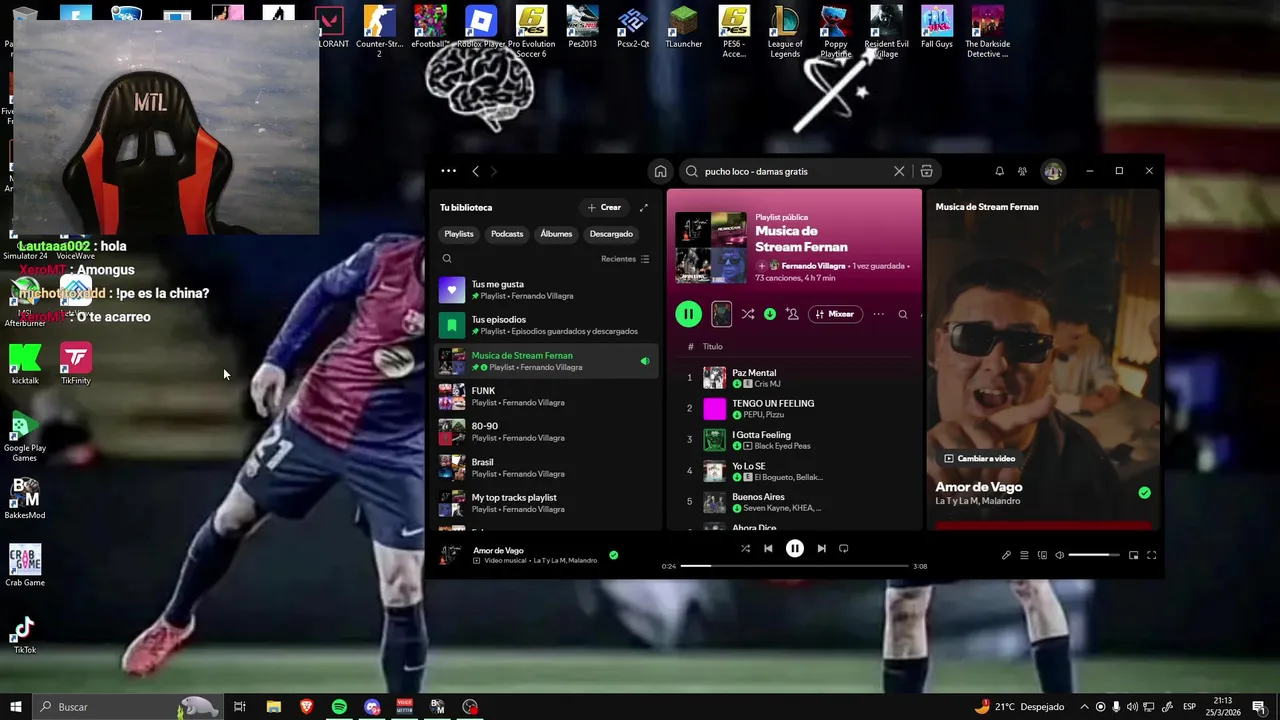
Task: Go back with the left arrow
Action: pos(475,171)
